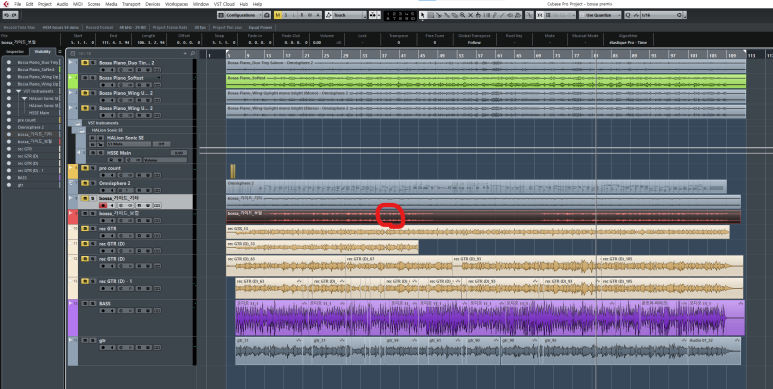Open the Project menu
Screen dimensions: 773x389
tap(45, 4)
